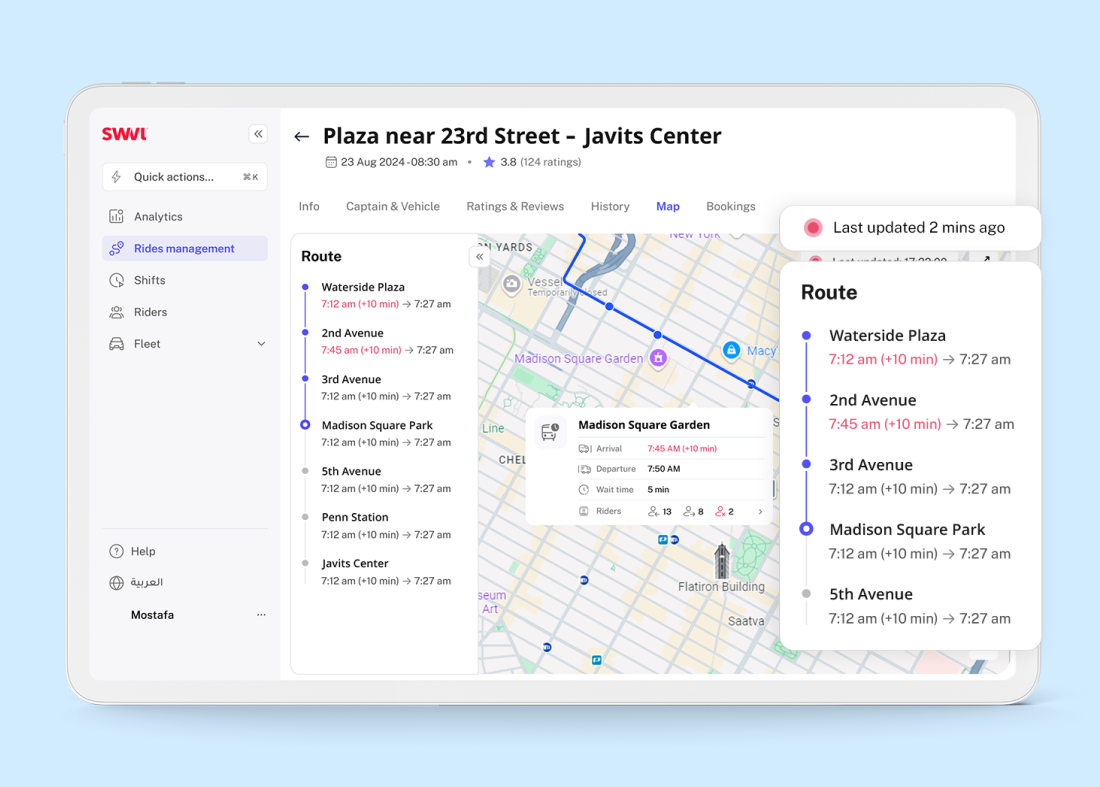Click the Rides management route icon
This screenshot has height=787, width=1100.
click(x=116, y=248)
